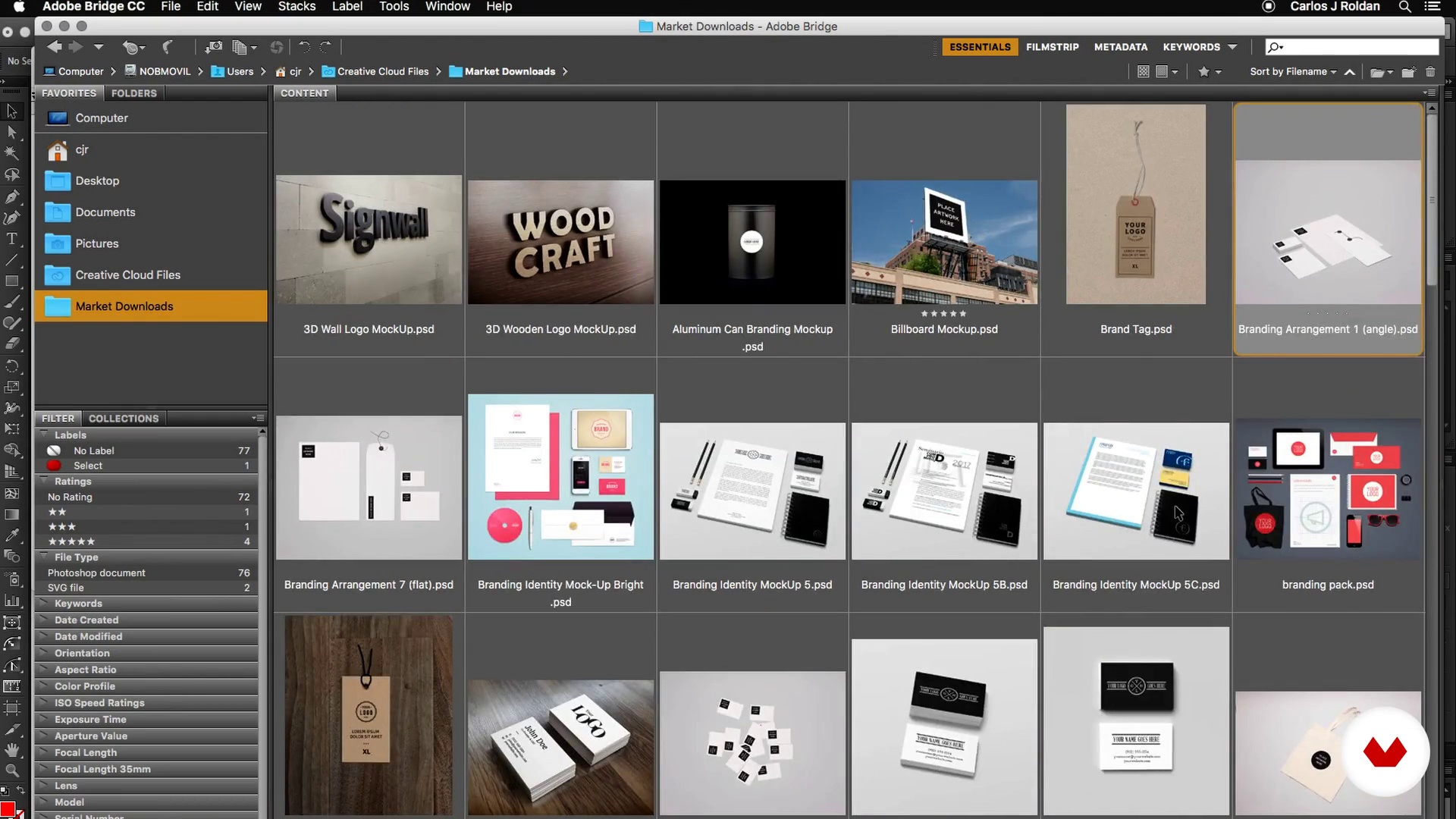Open the Label menu
The width and height of the screenshot is (1456, 819).
tap(347, 7)
